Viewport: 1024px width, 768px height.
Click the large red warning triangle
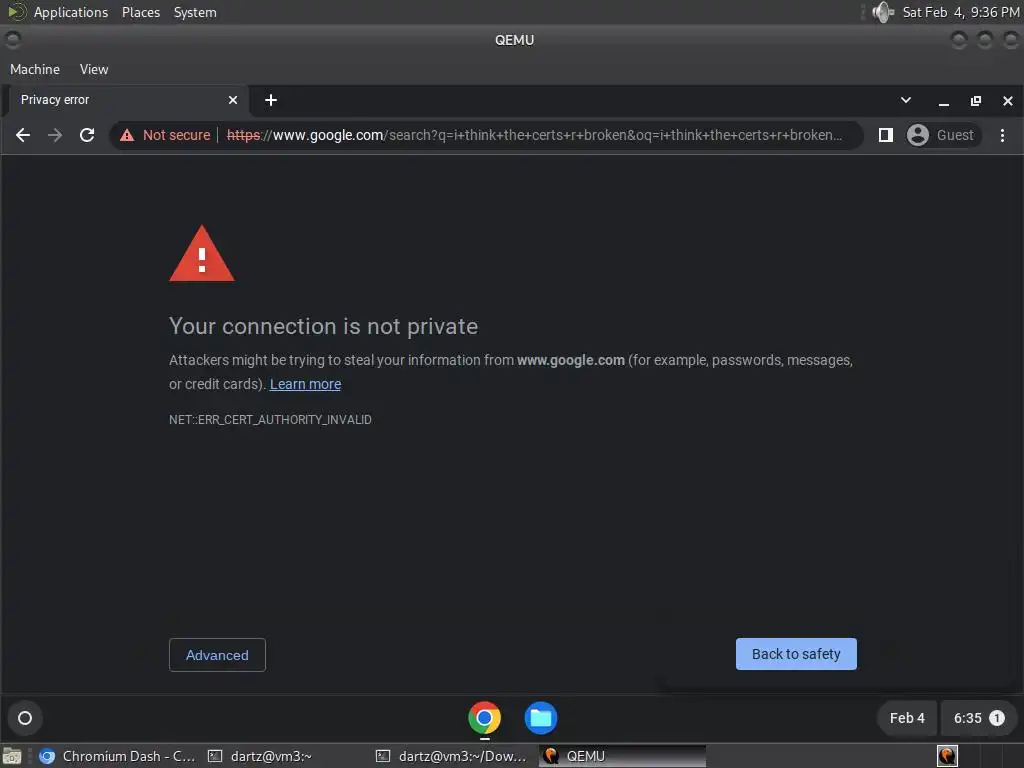coord(202,254)
